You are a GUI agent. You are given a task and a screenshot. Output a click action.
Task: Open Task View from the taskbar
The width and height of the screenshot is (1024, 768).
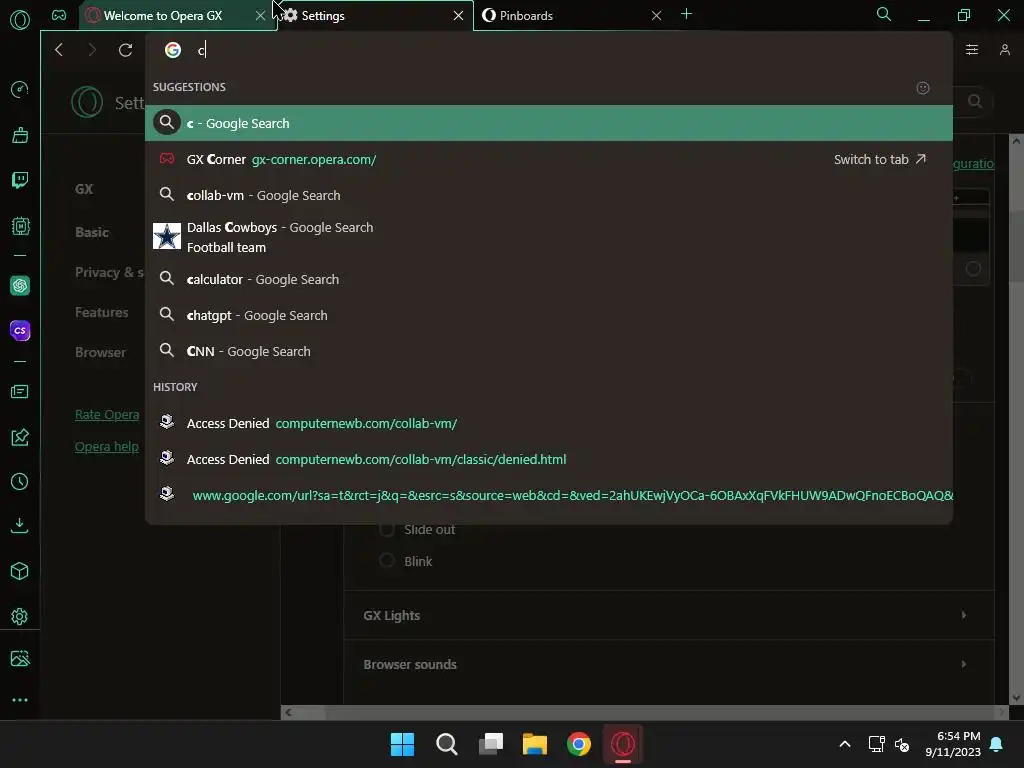[491, 744]
